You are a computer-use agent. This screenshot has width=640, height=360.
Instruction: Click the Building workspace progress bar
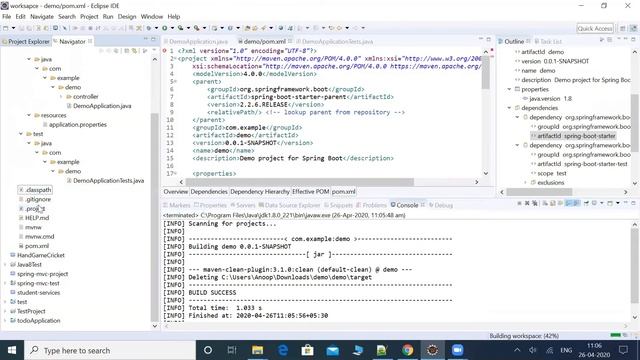pyautogui.click(x=615, y=336)
